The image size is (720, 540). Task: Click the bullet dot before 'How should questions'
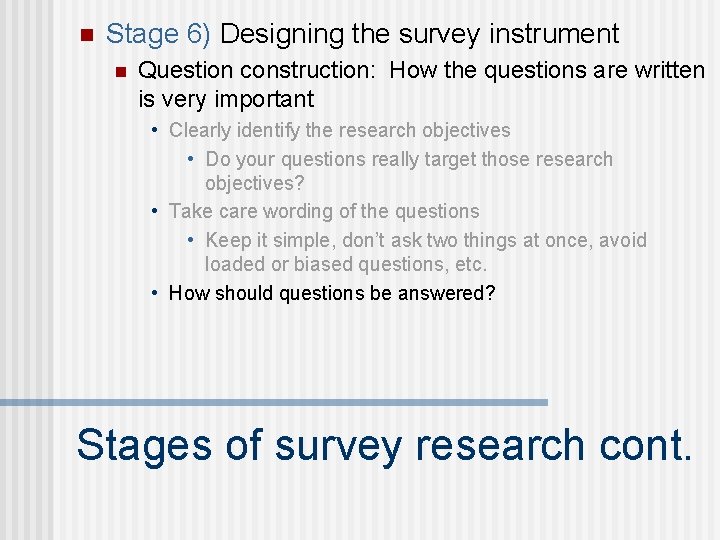[157, 294]
